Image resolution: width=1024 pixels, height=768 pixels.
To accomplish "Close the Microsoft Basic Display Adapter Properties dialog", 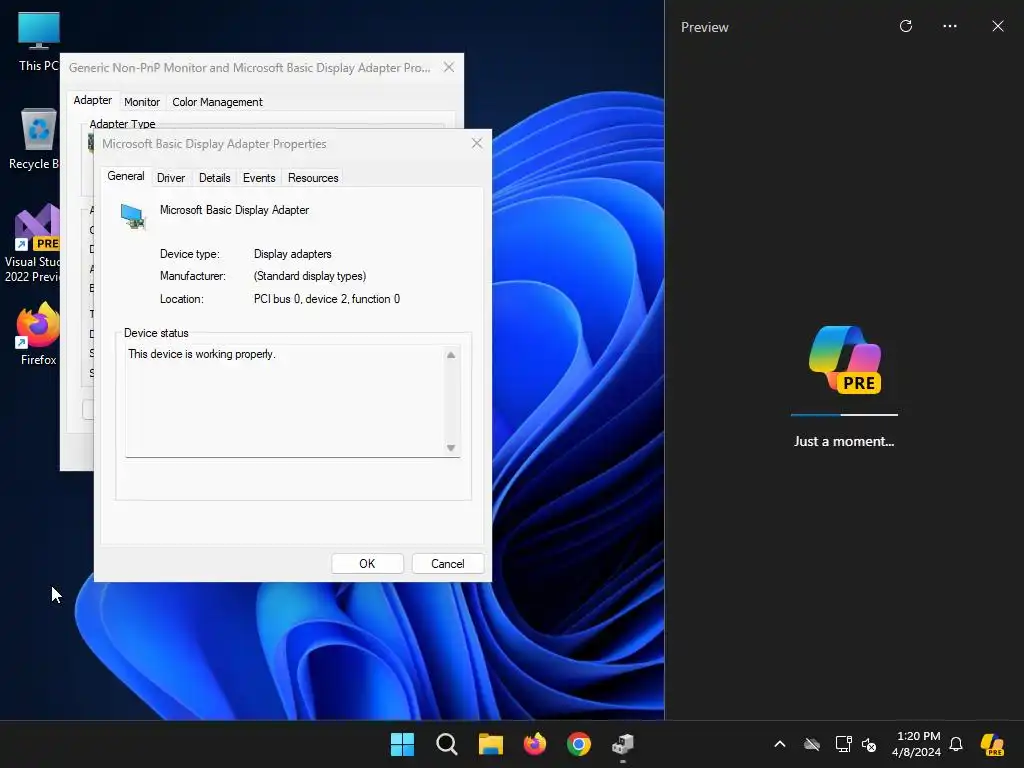I will coord(477,143).
